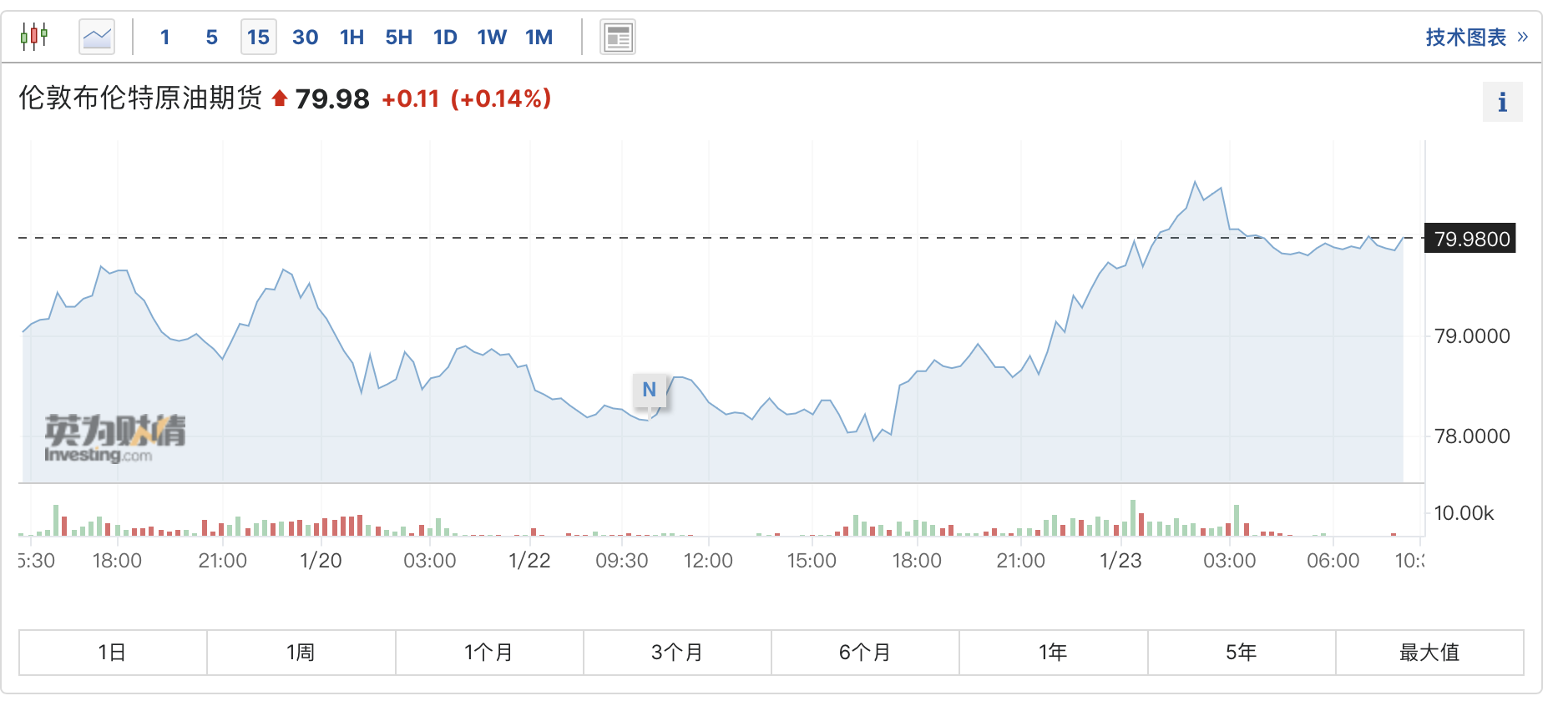Choose the 1H interval

tap(352, 37)
